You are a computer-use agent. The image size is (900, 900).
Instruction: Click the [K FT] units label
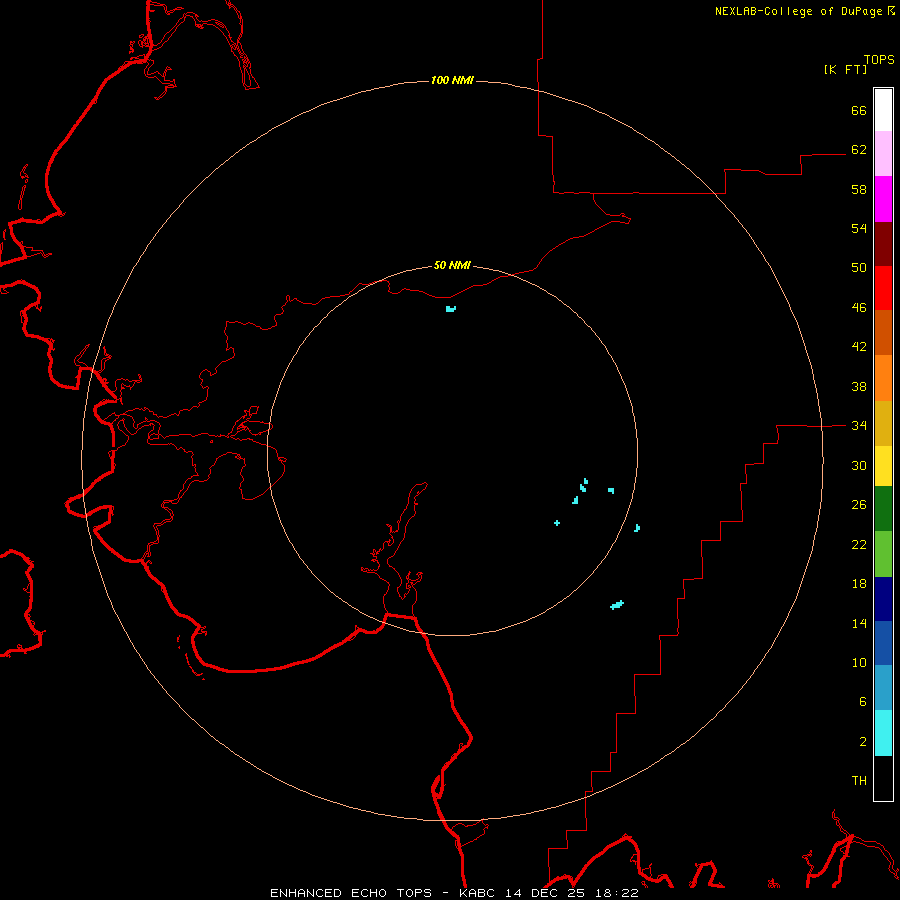pos(845,69)
